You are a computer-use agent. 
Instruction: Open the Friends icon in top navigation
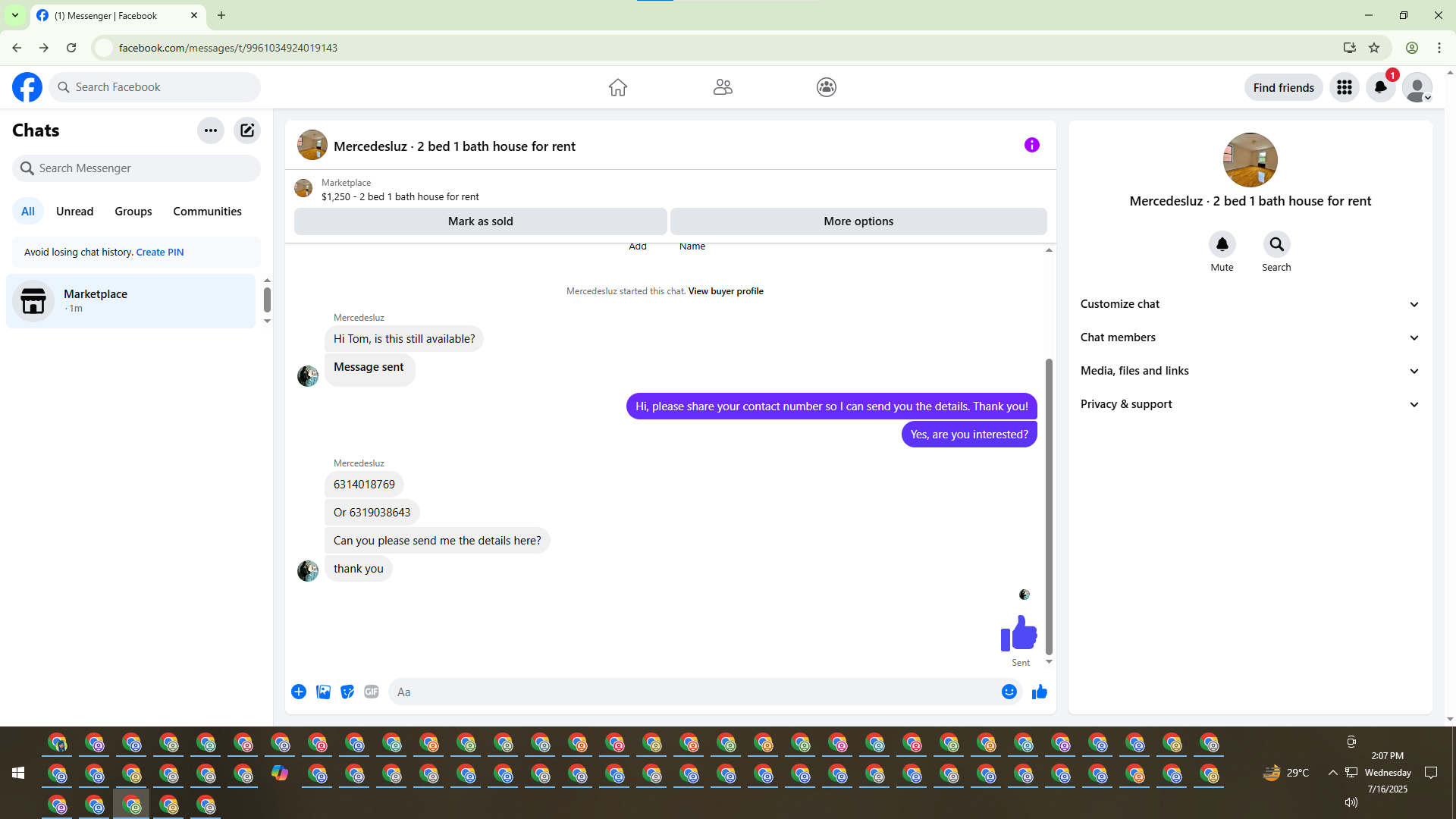pyautogui.click(x=723, y=87)
